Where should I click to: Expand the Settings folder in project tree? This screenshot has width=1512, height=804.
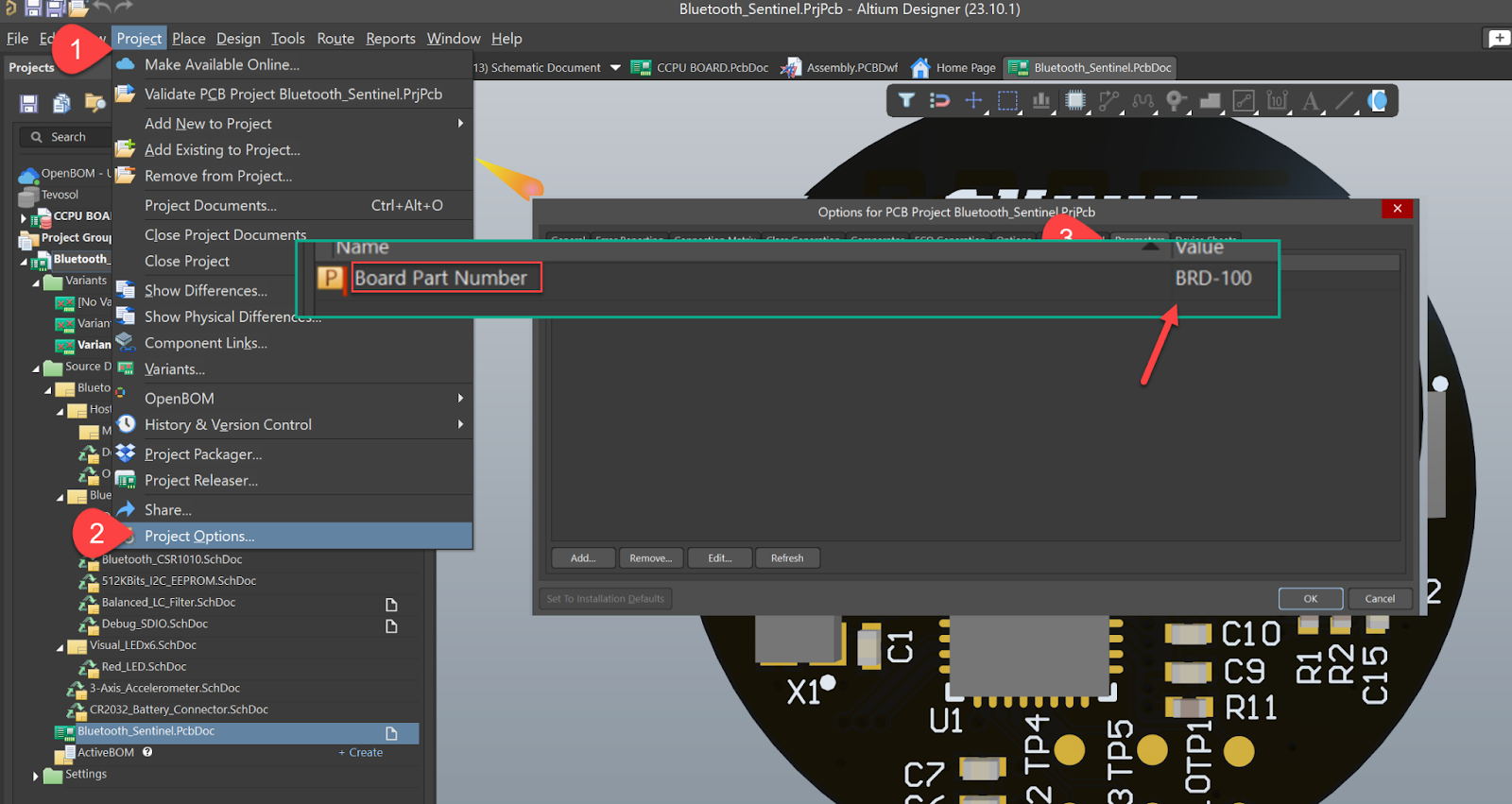tap(37, 776)
